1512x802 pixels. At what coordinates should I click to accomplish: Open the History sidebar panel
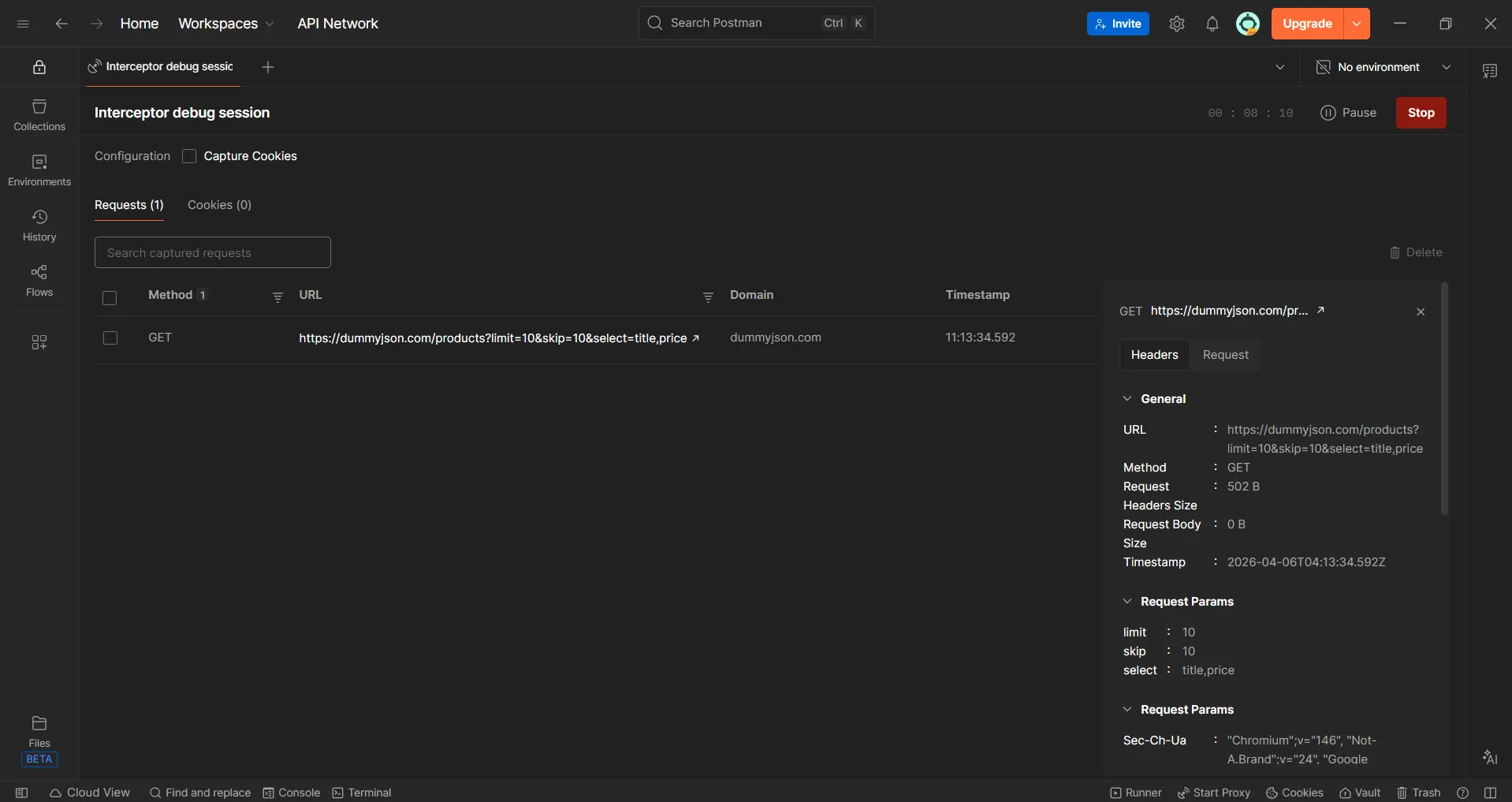(39, 226)
